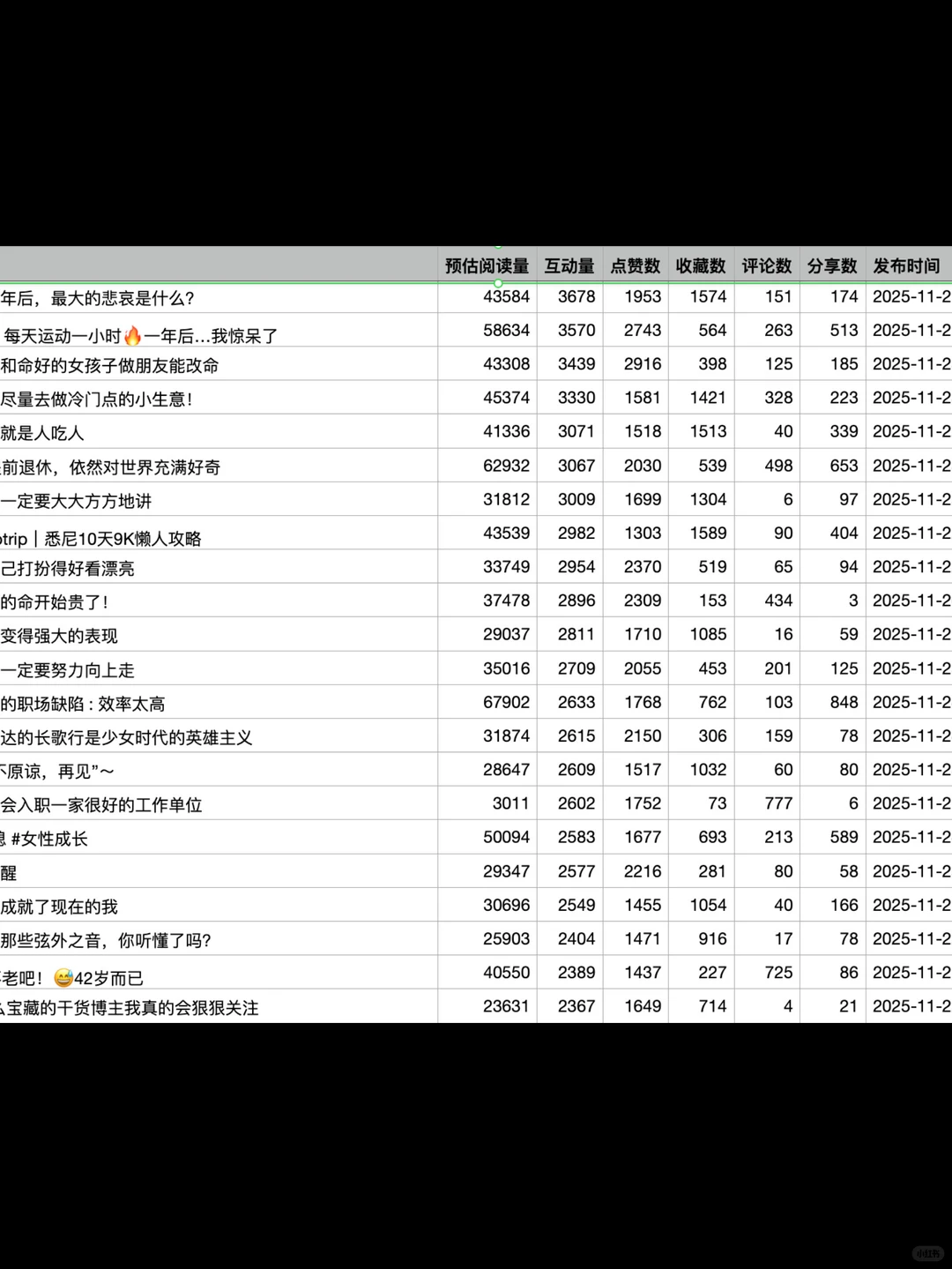The height and width of the screenshot is (1269, 952).
Task: Click title cell 尽量去做冷门点的小生意!
Action: coord(219,399)
